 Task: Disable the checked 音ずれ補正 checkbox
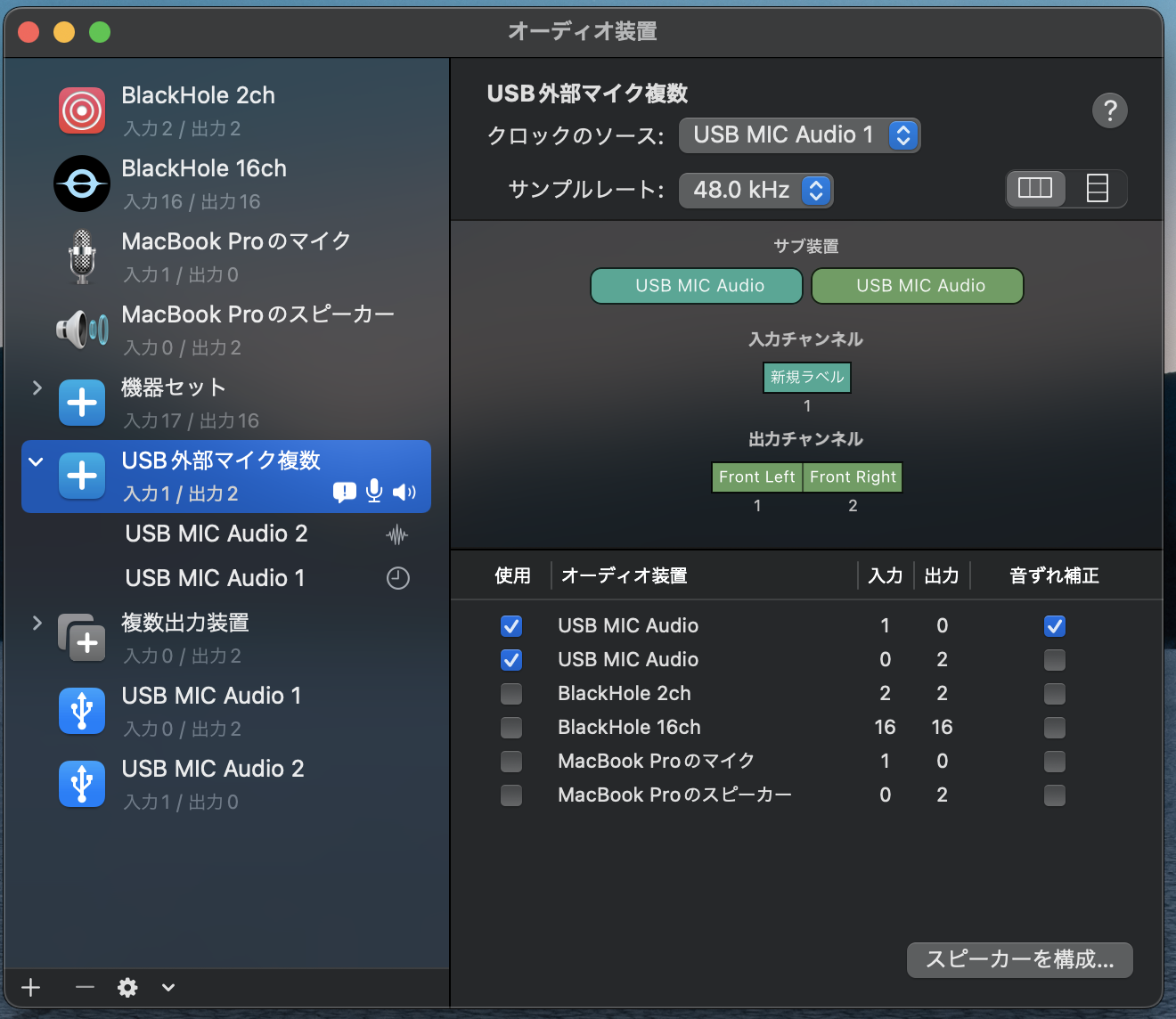click(1055, 626)
